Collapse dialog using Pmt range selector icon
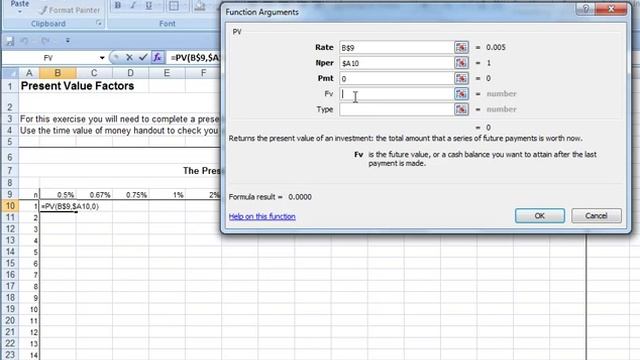Screen dimensions: 640x360 pos(461,78)
